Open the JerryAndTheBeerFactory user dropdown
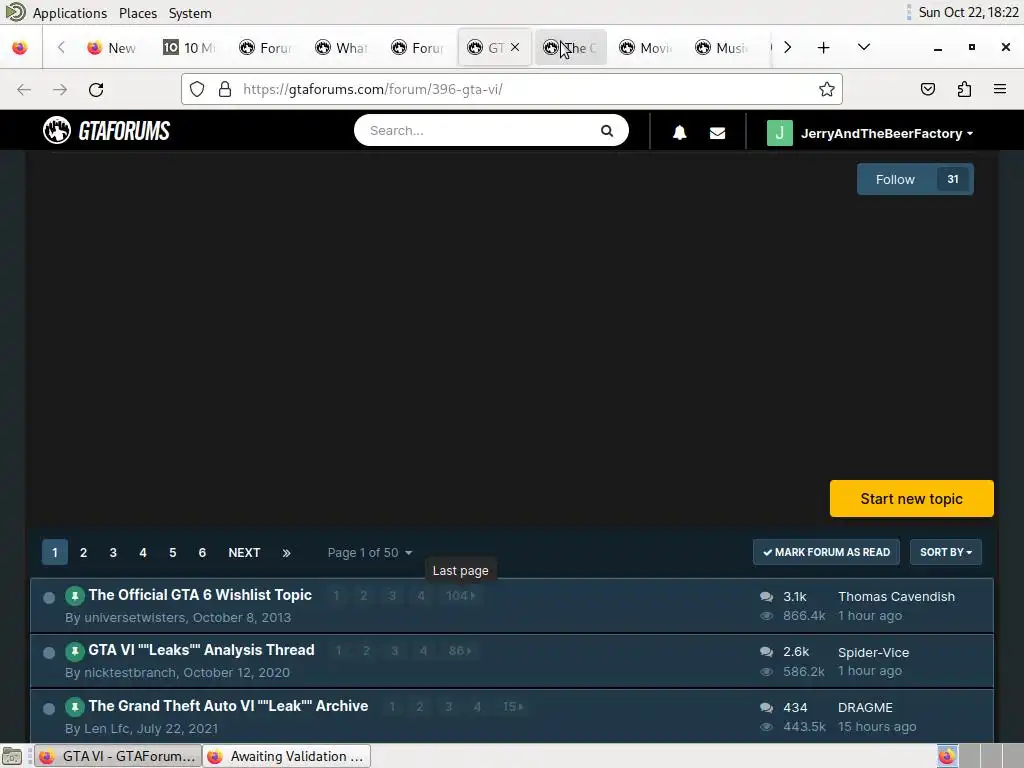 [887, 133]
